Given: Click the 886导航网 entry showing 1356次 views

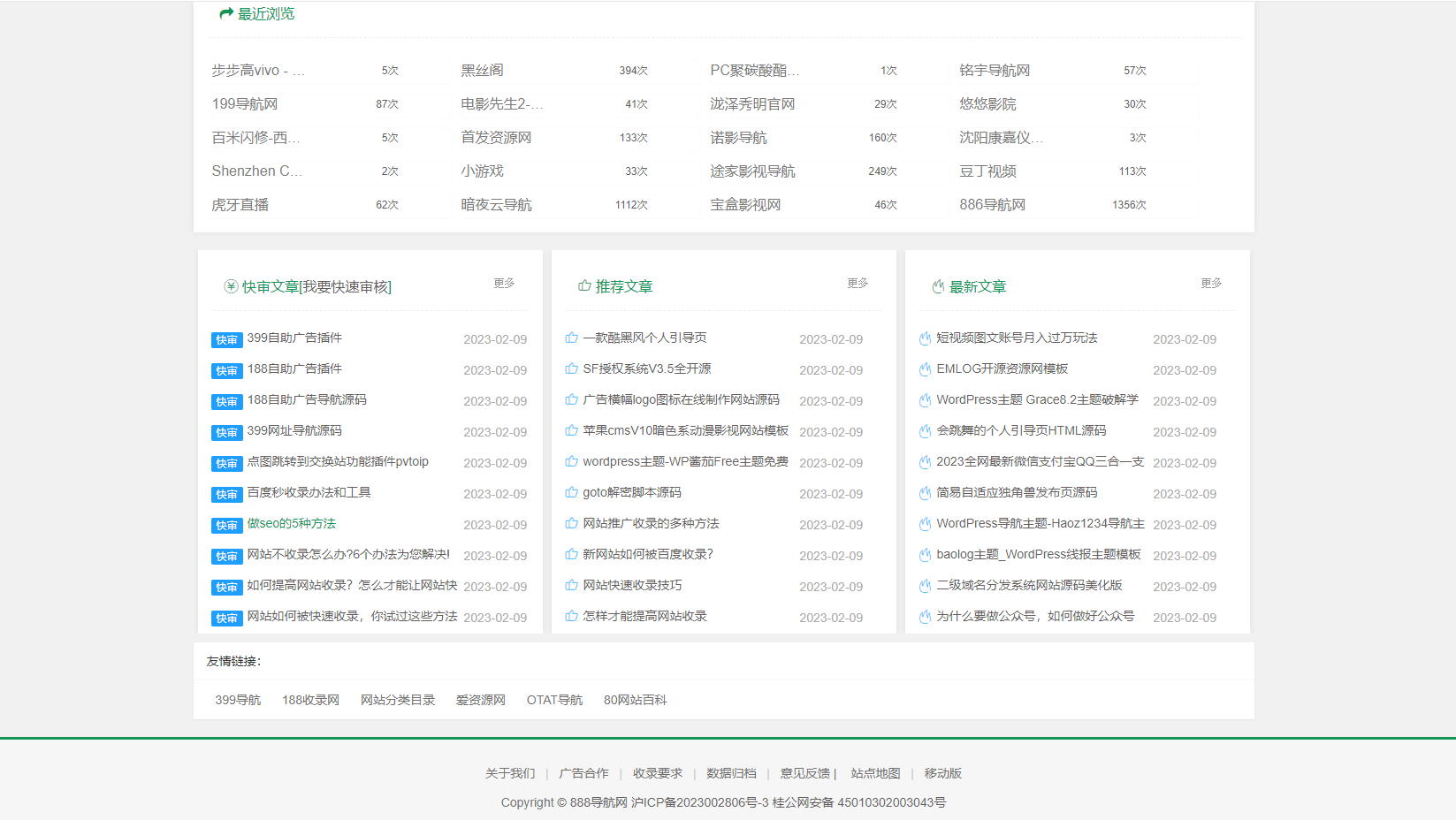Looking at the screenshot, I should click(992, 204).
